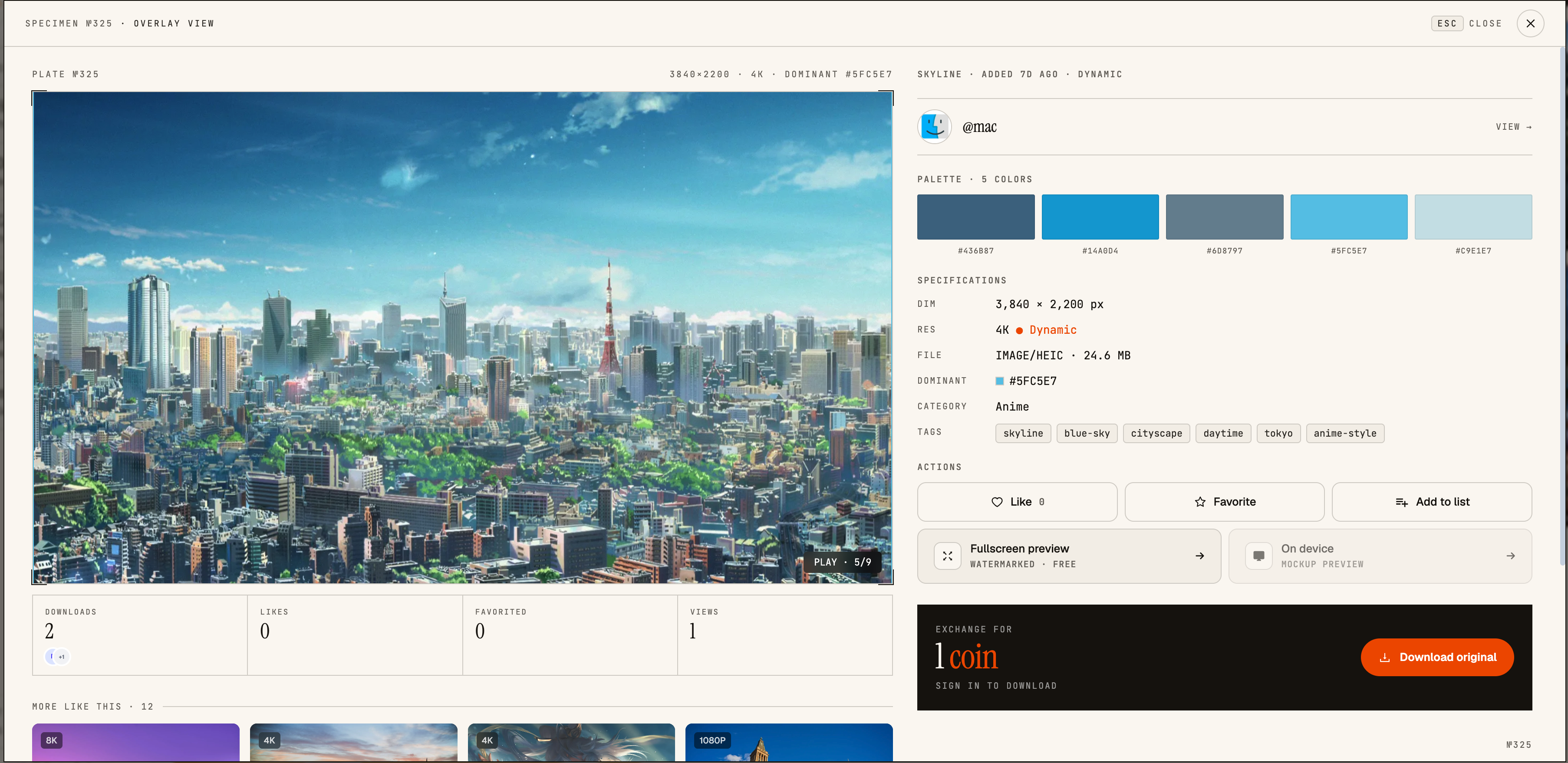Click the PLAY · 5/9 badge
Image resolution: width=1568 pixels, height=763 pixels.
pyautogui.click(x=843, y=562)
